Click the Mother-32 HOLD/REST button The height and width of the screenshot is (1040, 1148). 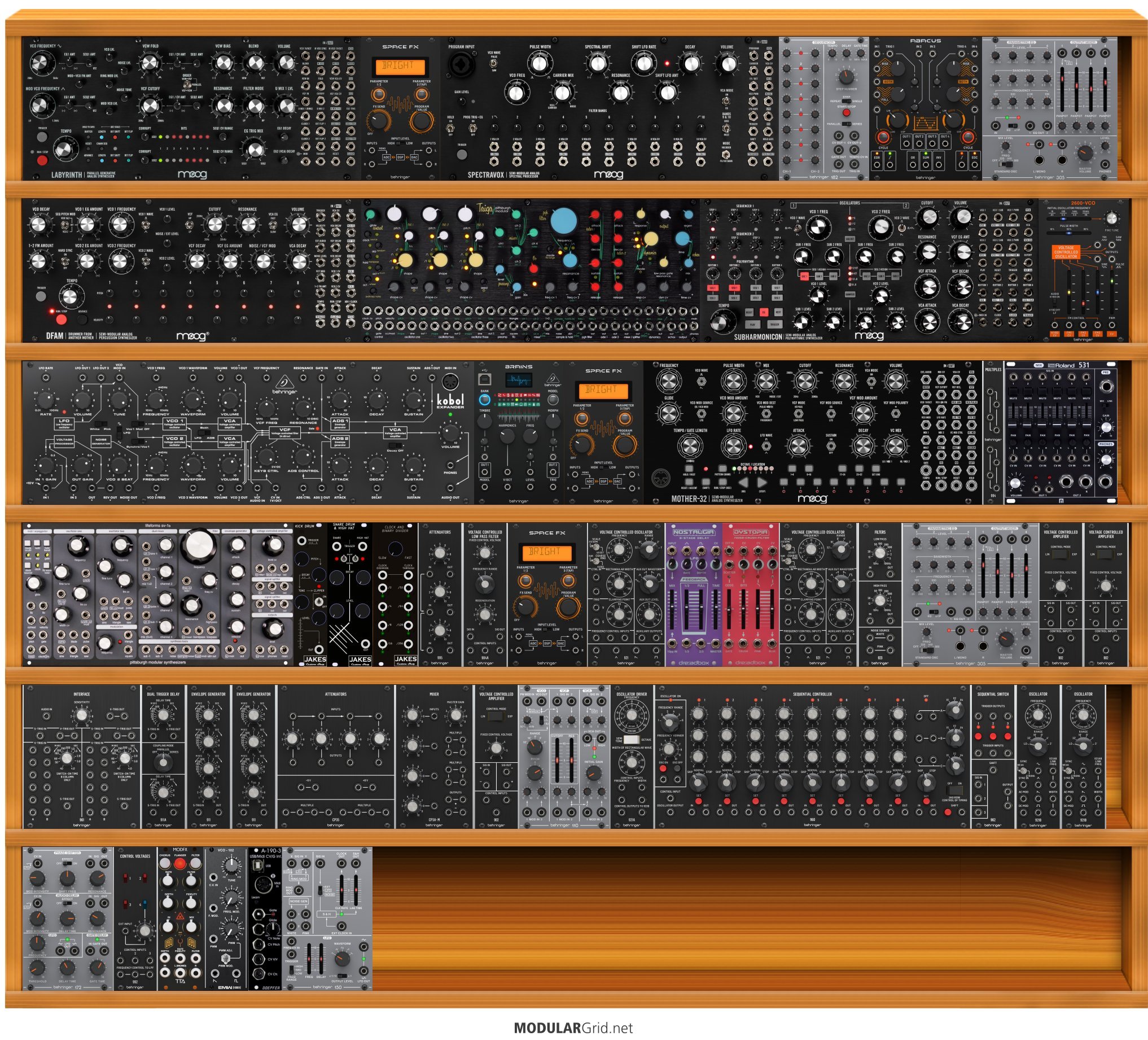tap(689, 469)
